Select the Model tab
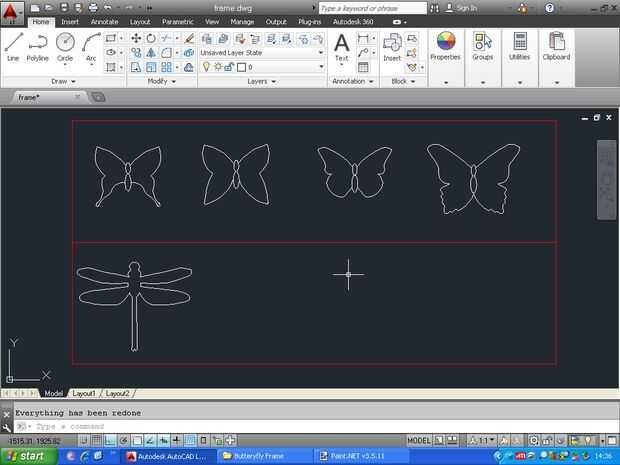Screen dimensions: 620x465 pos(53,393)
